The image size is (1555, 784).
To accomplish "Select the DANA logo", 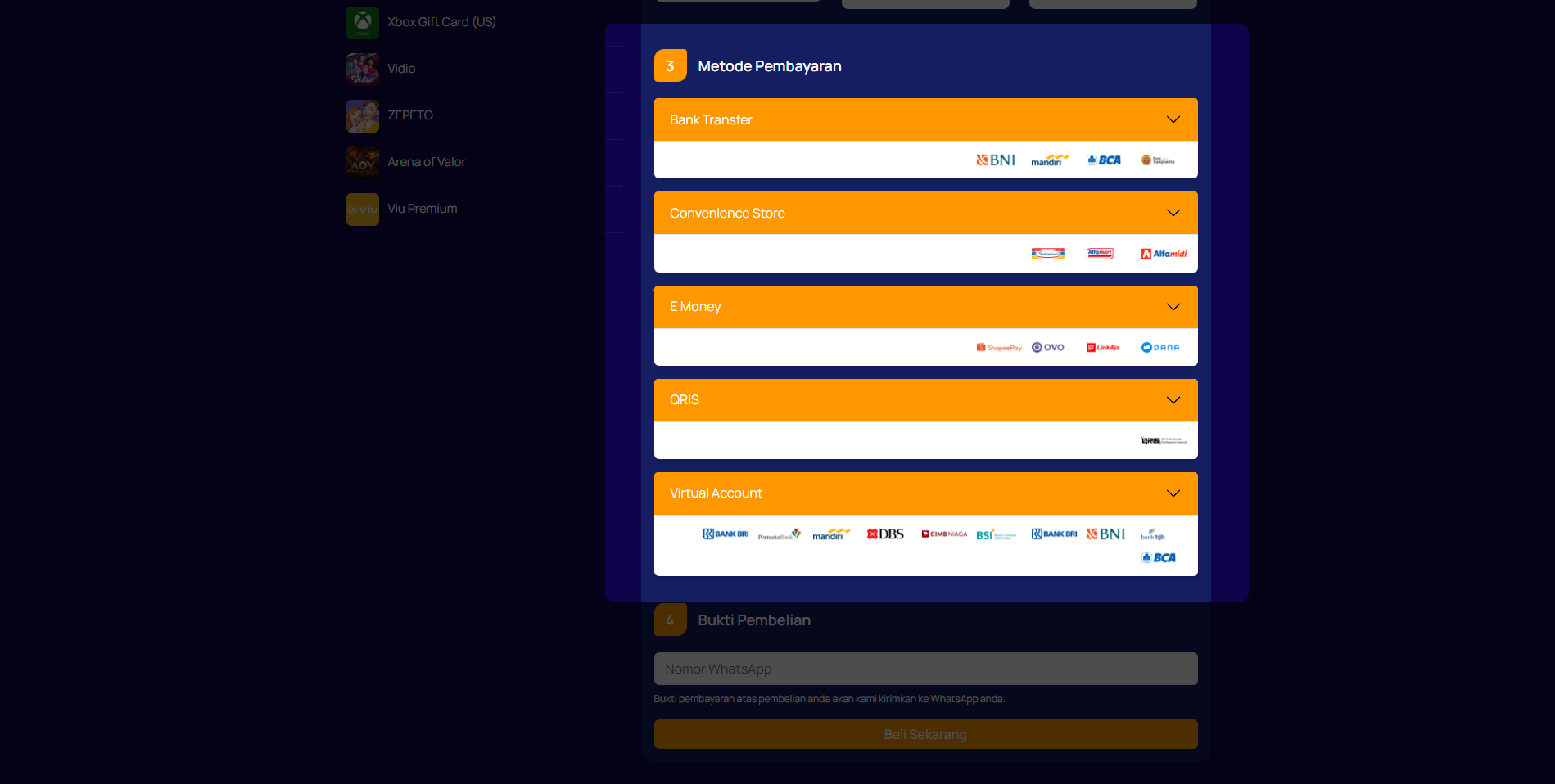I will pyautogui.click(x=1160, y=348).
